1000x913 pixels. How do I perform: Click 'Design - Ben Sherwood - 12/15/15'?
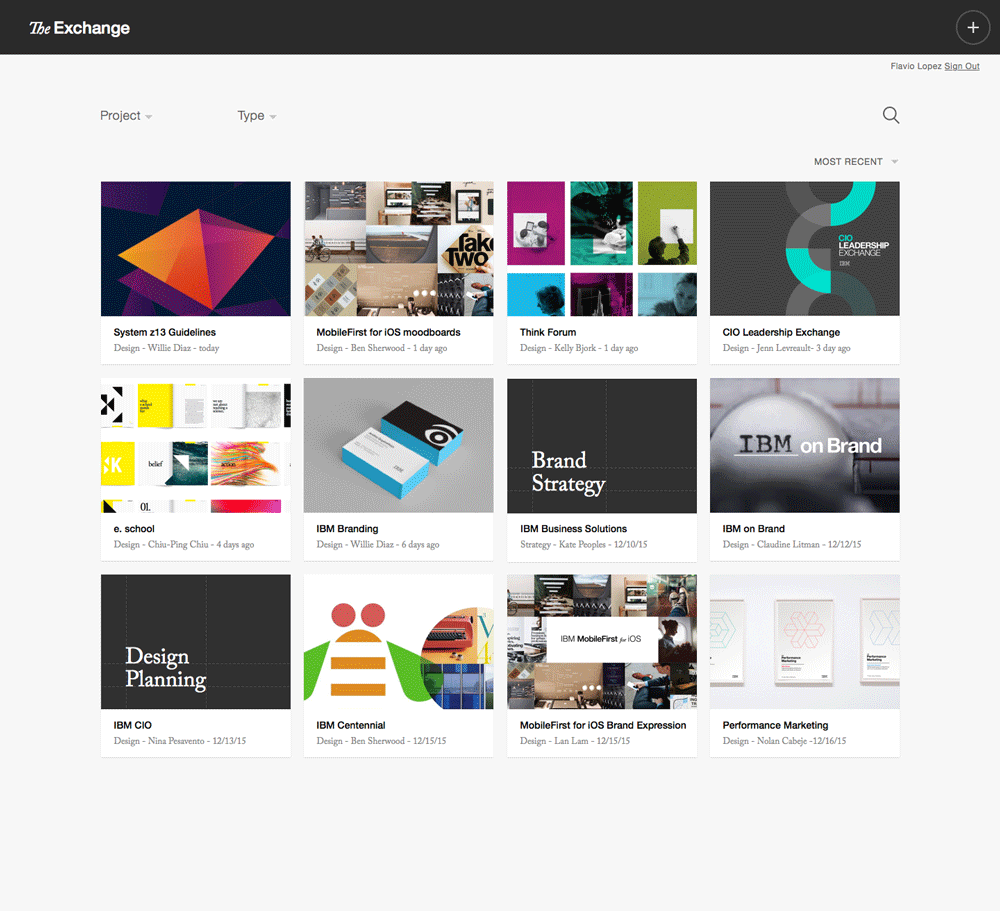pyautogui.click(x=381, y=741)
